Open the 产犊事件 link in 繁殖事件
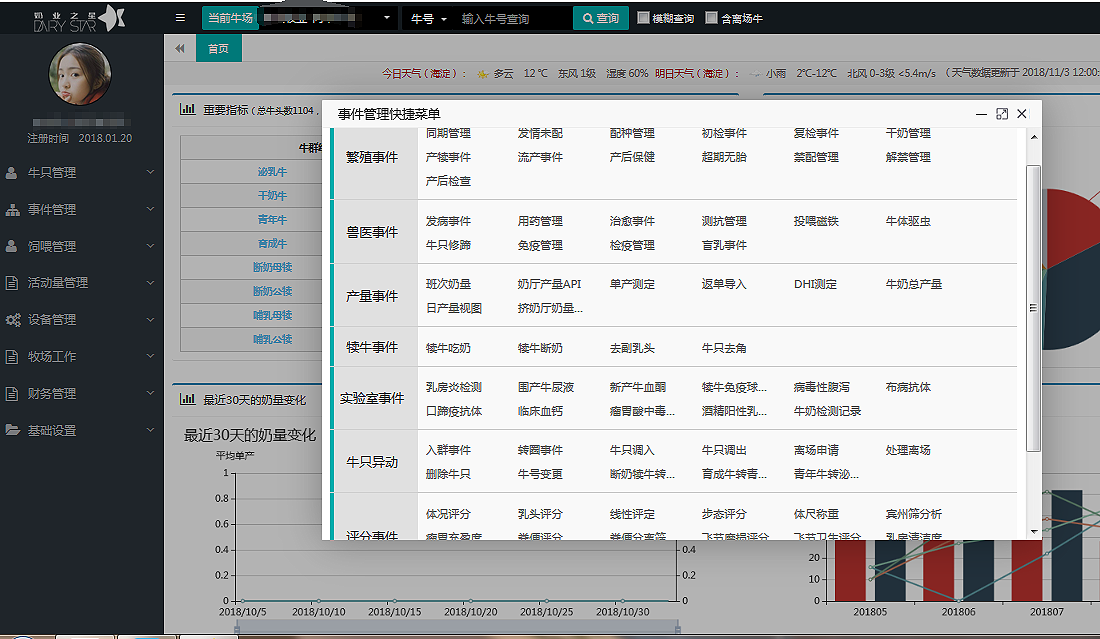 [448, 157]
